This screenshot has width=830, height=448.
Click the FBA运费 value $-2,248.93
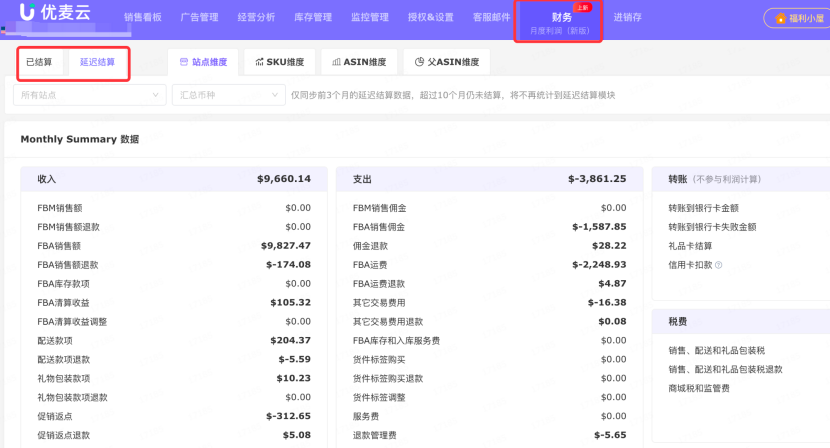[599, 265]
